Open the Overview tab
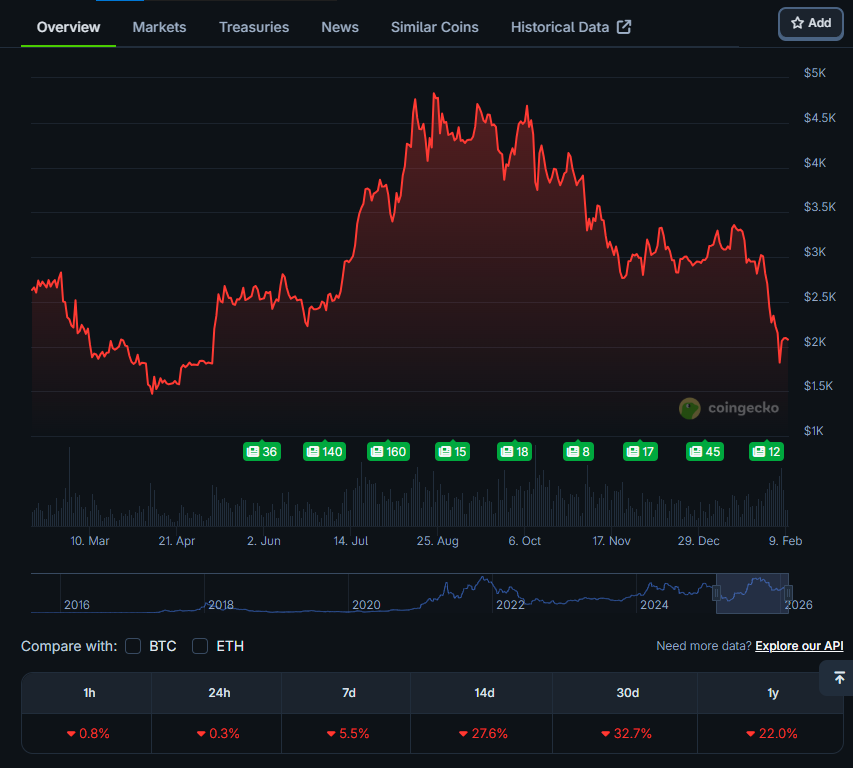 pos(69,27)
